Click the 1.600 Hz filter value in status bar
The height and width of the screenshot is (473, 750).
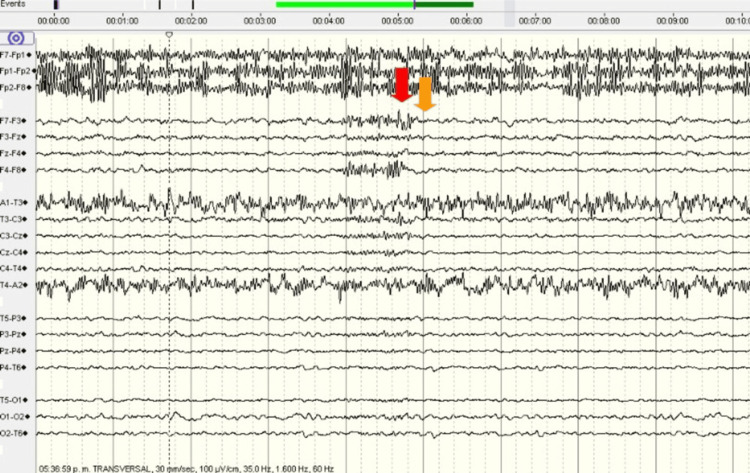coord(291,469)
